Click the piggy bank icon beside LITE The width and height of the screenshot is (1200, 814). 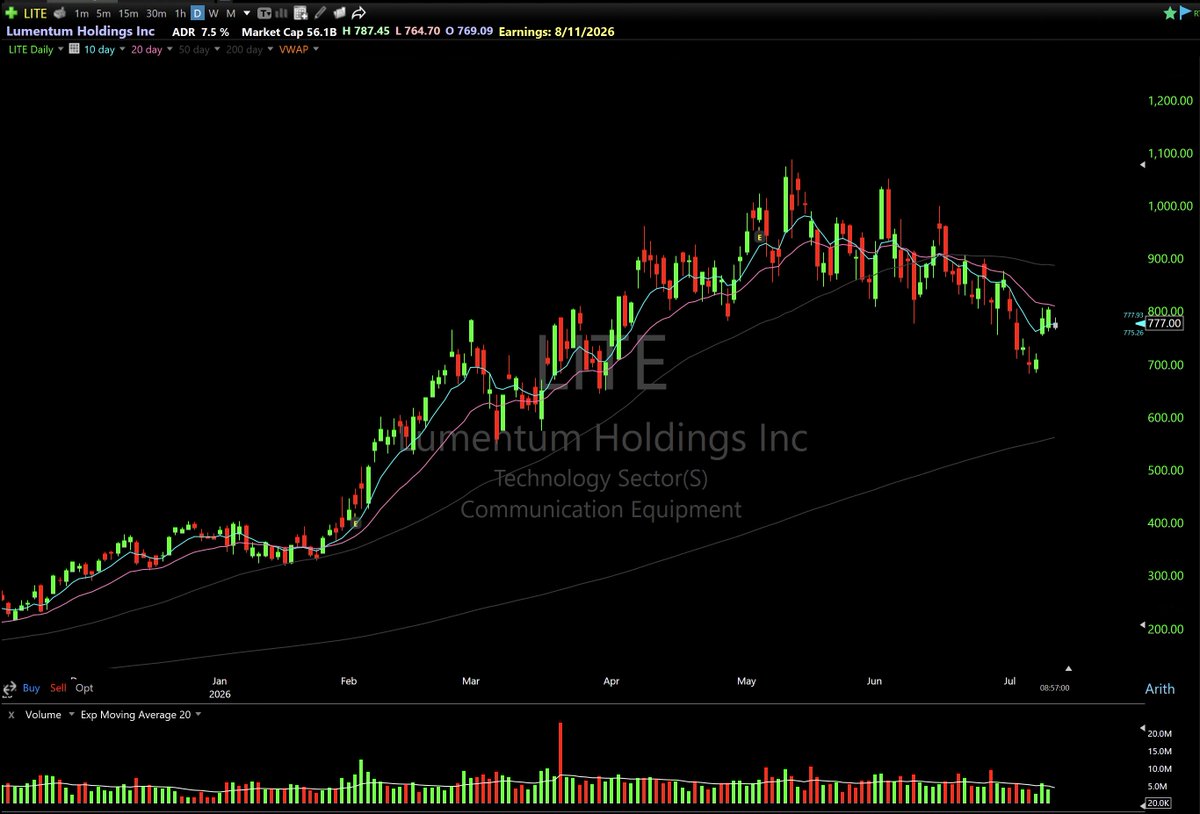click(x=60, y=13)
